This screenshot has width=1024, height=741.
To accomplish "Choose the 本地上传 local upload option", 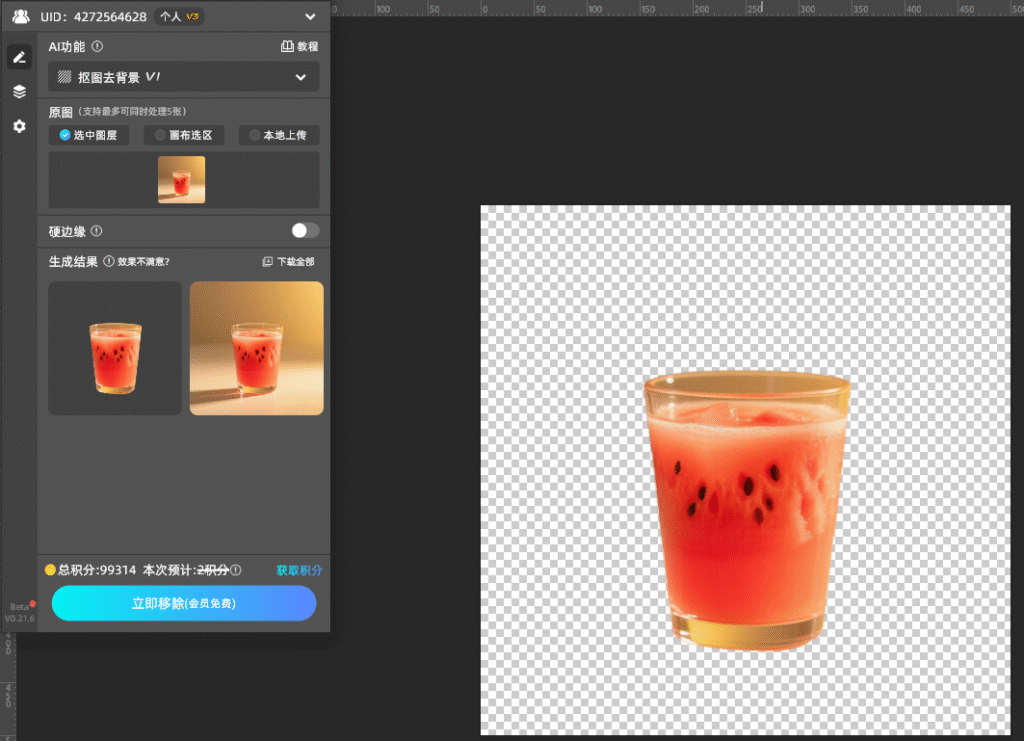I will [x=279, y=135].
